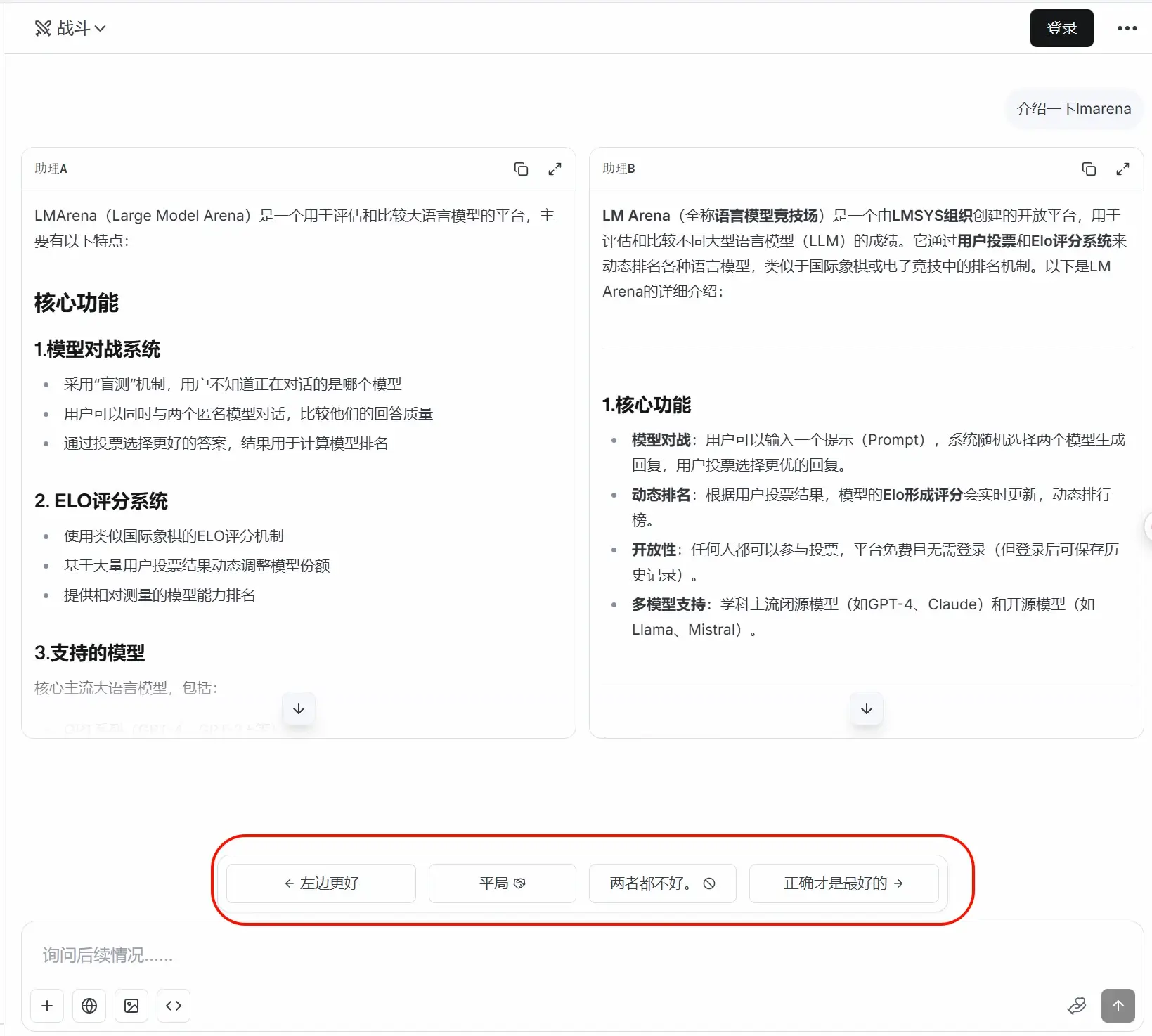Open the 战斗 mode dropdown
Screen dimensions: 1152x1036
[70, 28]
